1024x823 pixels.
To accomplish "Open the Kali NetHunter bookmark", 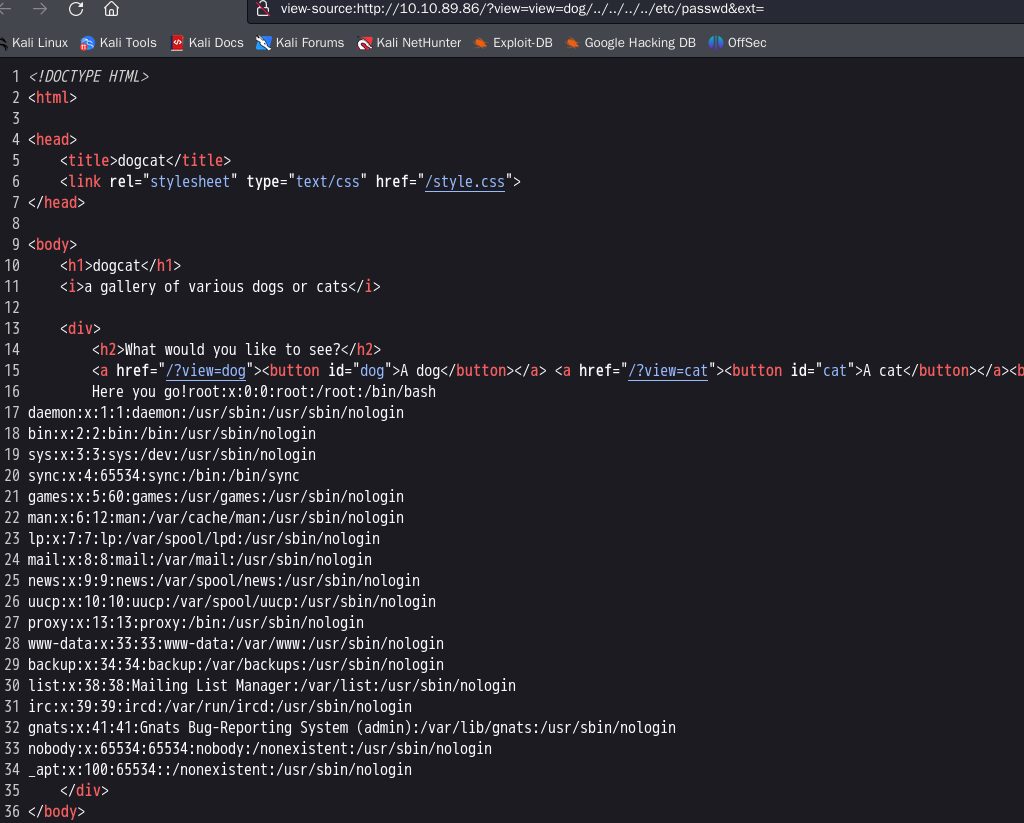I will click(x=409, y=42).
